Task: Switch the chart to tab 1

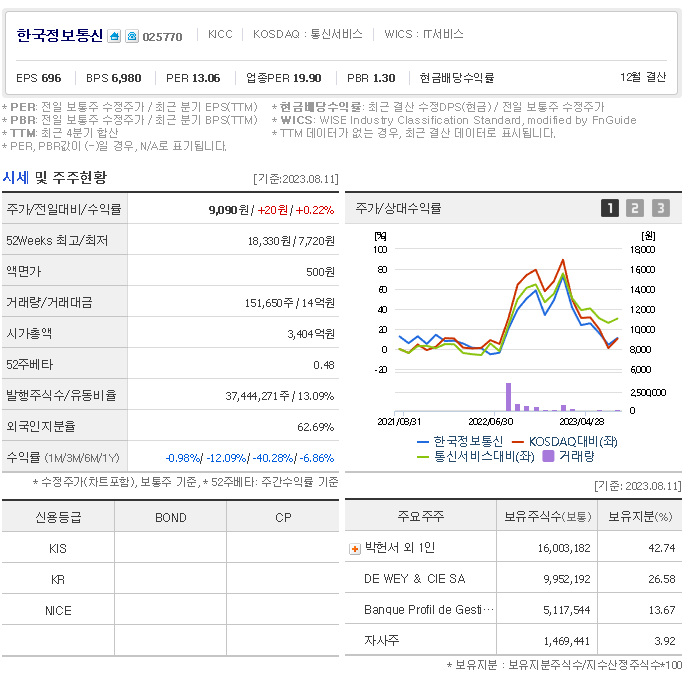Action: (x=609, y=208)
